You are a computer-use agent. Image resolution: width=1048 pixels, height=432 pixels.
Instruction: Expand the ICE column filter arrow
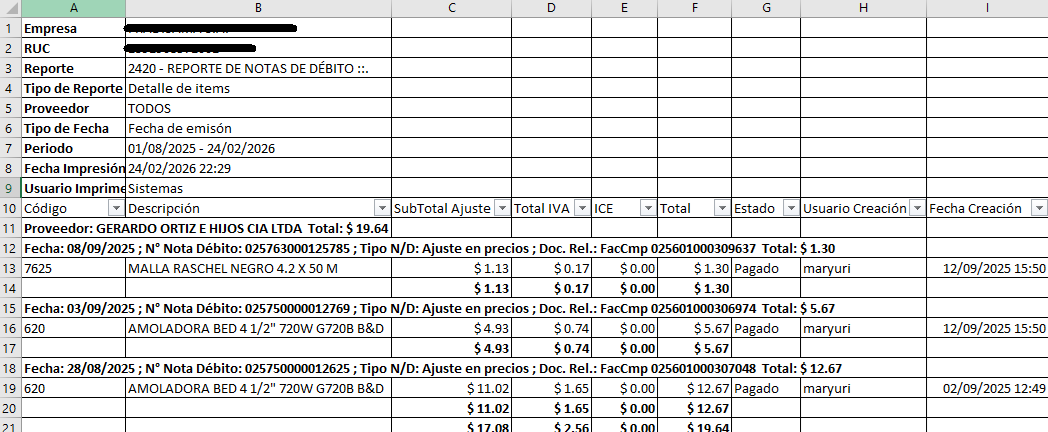tap(647, 208)
